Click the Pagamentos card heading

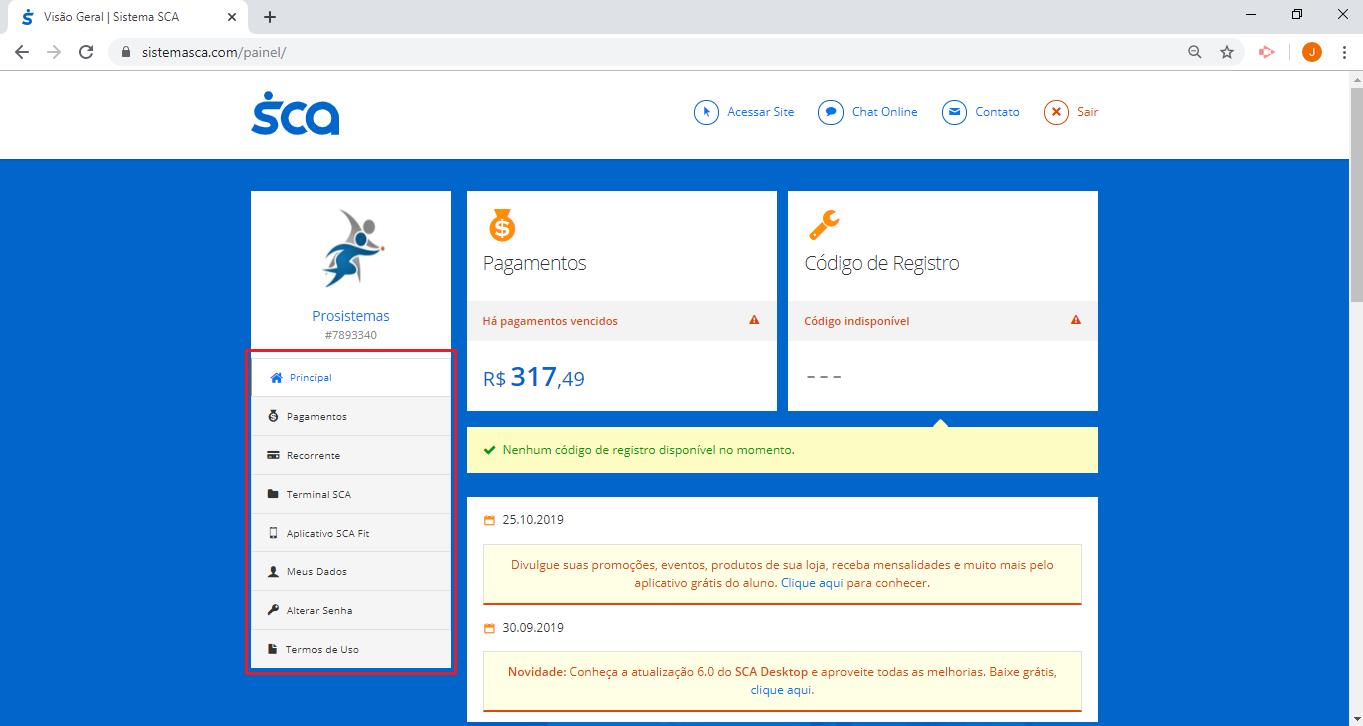[534, 264]
